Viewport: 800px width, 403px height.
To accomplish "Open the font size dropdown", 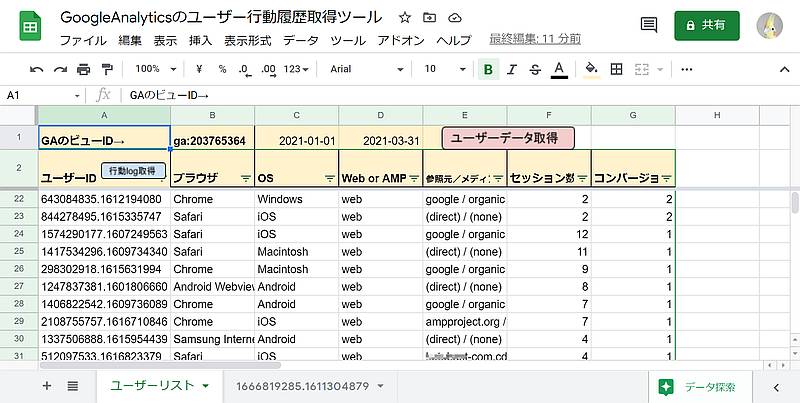I will tap(445, 69).
